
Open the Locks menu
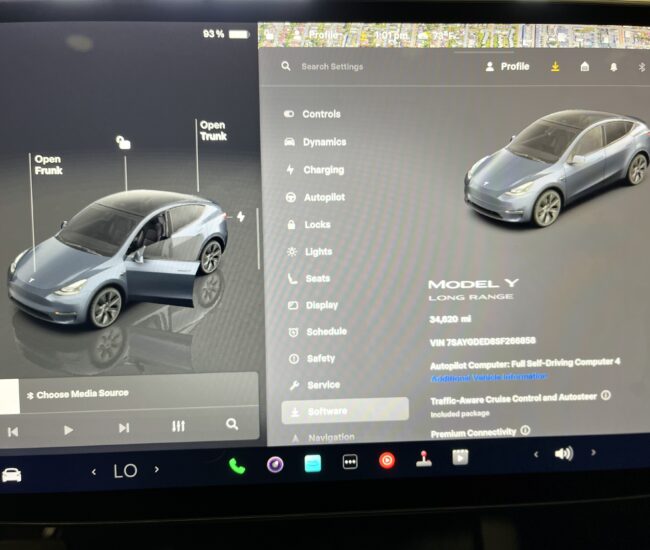[309, 225]
